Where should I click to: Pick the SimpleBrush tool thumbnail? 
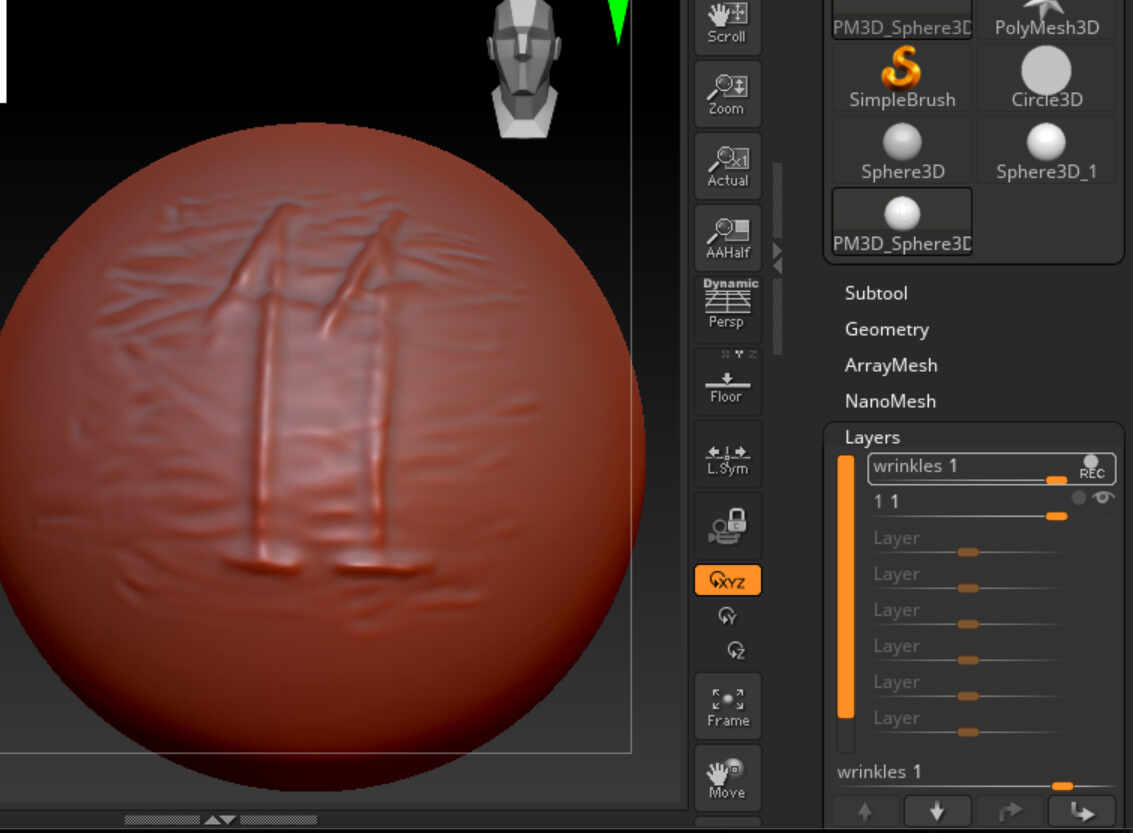tap(902, 80)
